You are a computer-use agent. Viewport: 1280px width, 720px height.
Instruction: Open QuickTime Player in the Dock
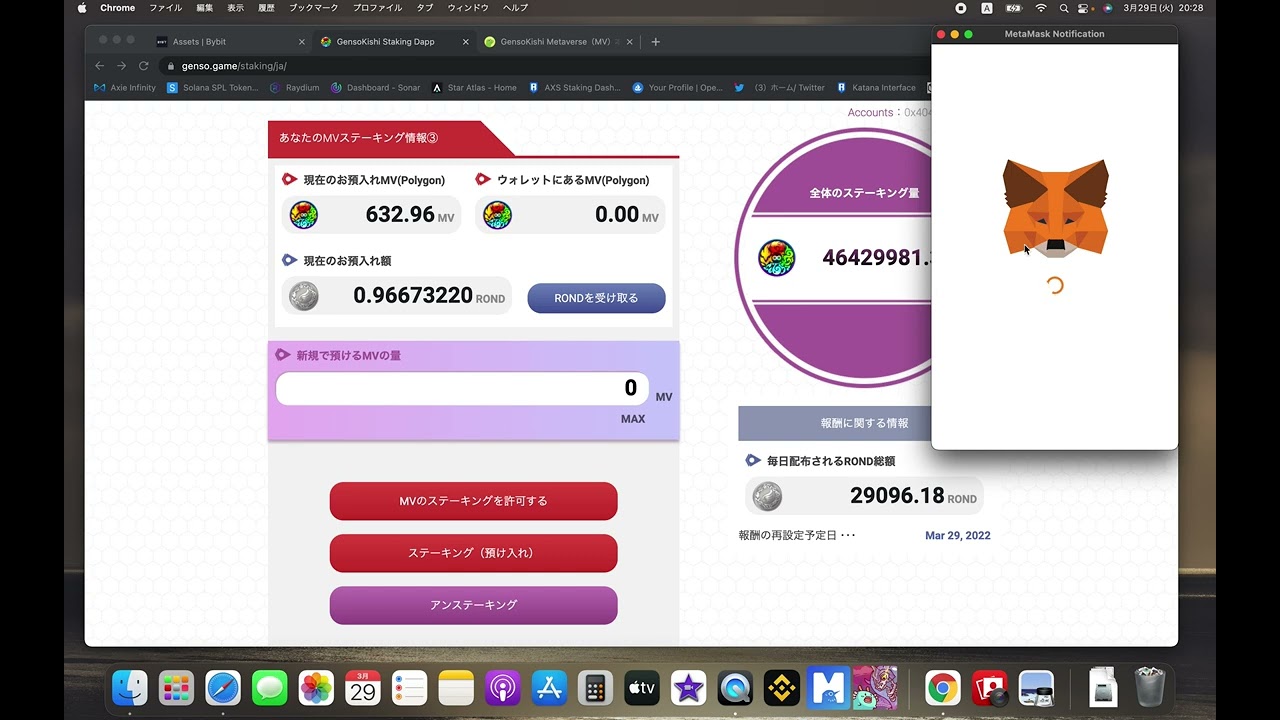tap(735, 688)
